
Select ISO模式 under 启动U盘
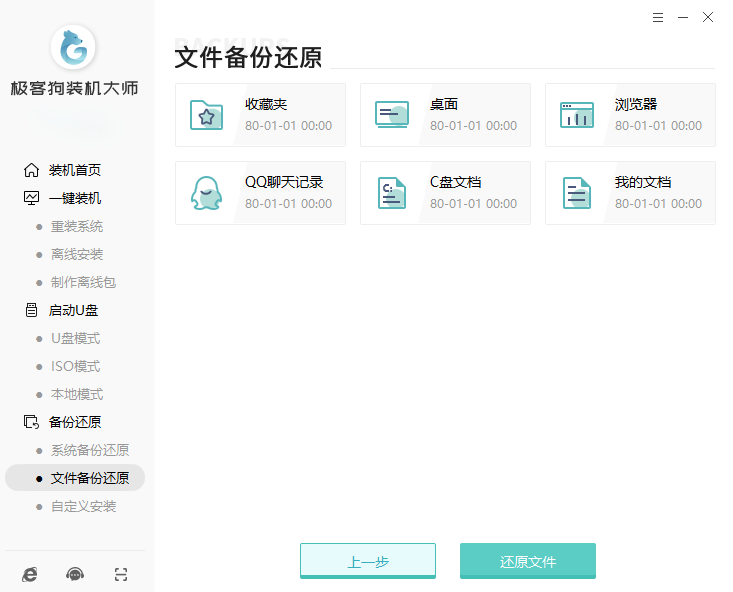tap(76, 366)
